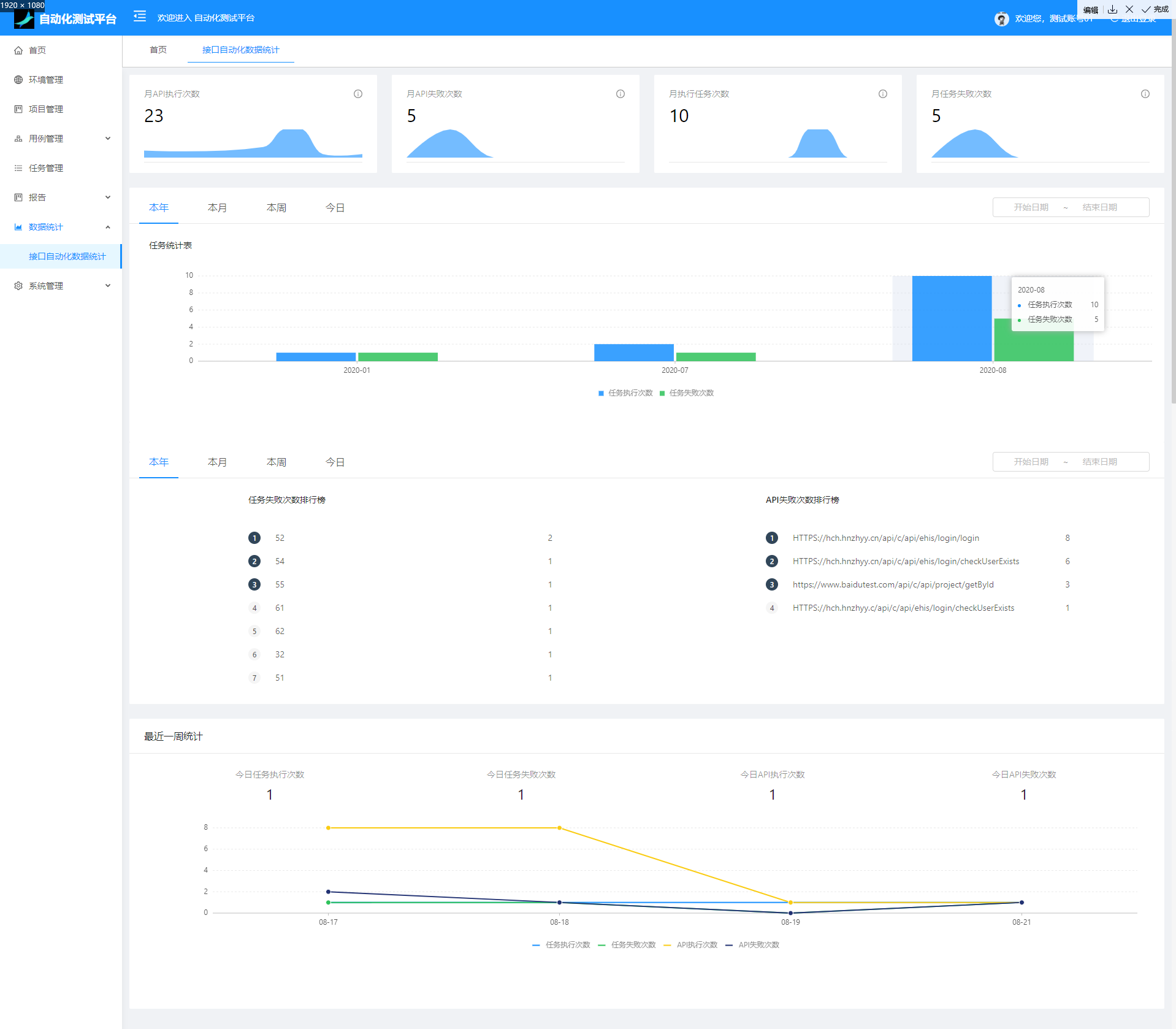Click the 报告 sidebar icon
Screen dimensions: 1176x1029
click(x=18, y=197)
